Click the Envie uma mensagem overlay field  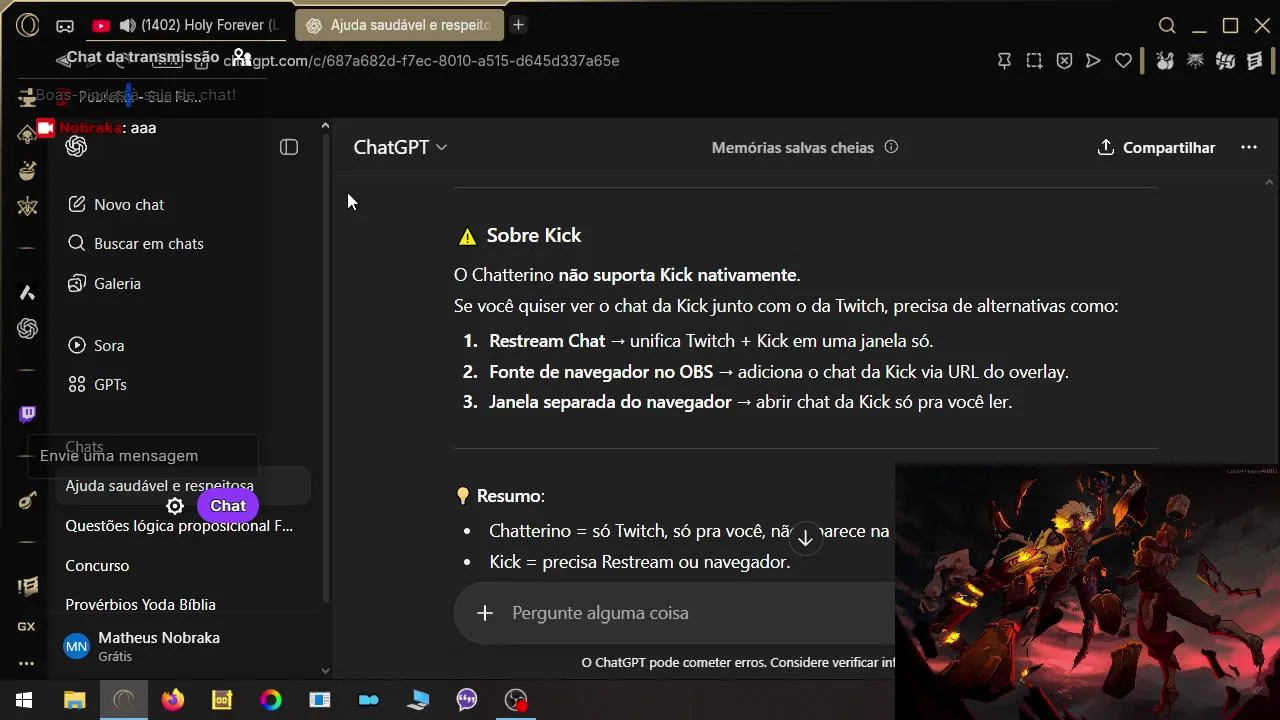143,456
